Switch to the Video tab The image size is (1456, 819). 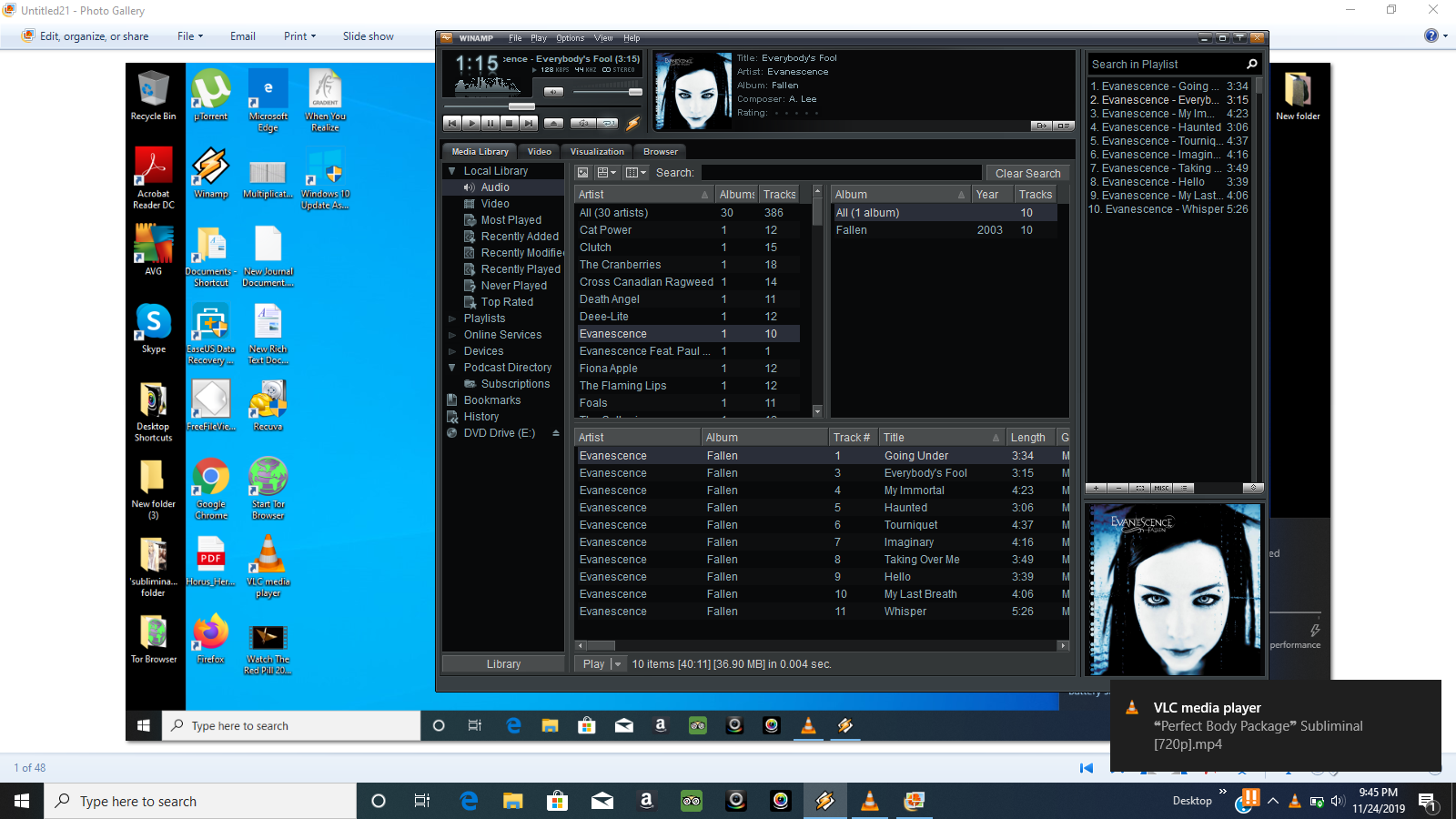[x=540, y=152]
